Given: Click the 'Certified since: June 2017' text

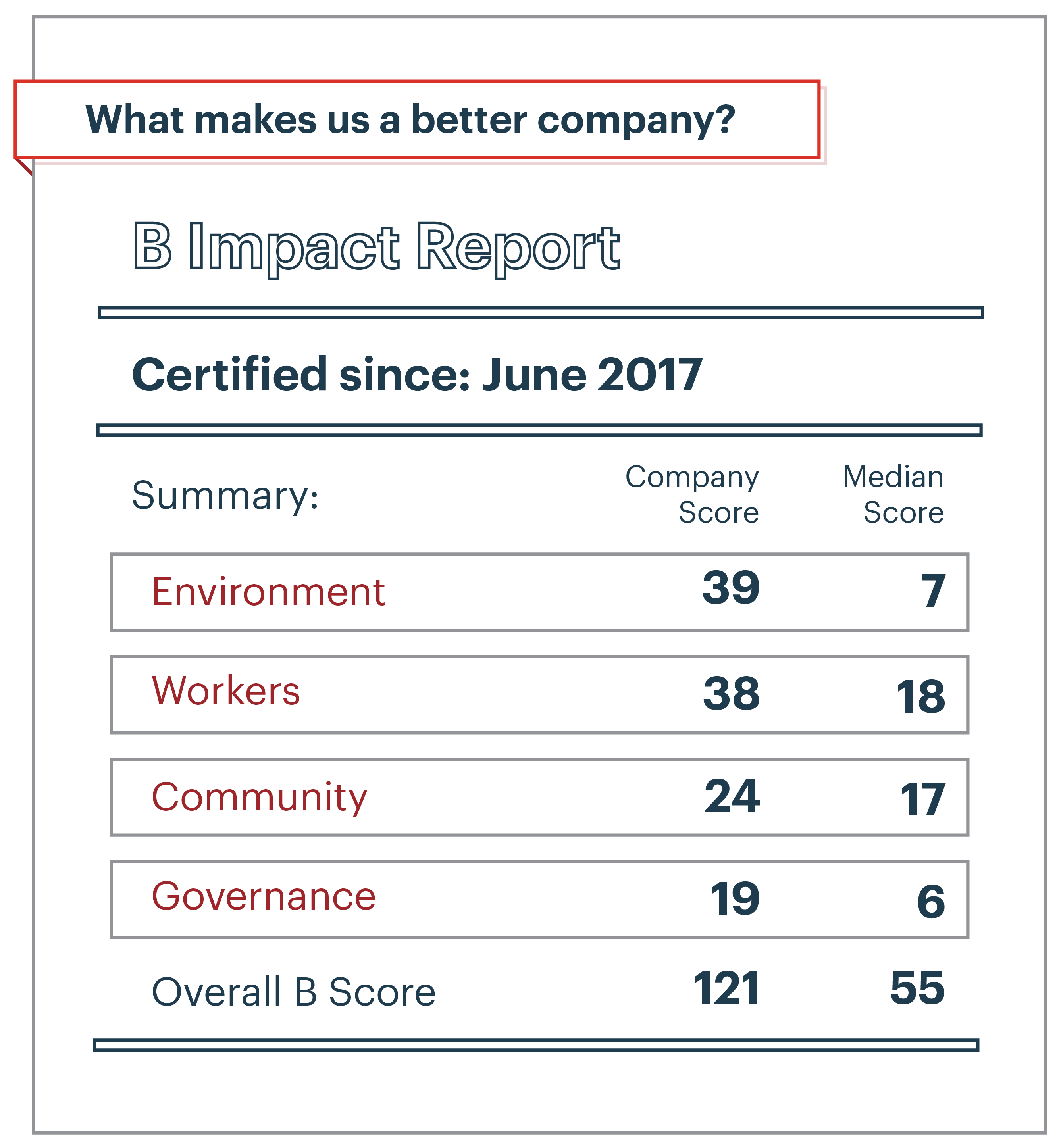Looking at the screenshot, I should (417, 375).
